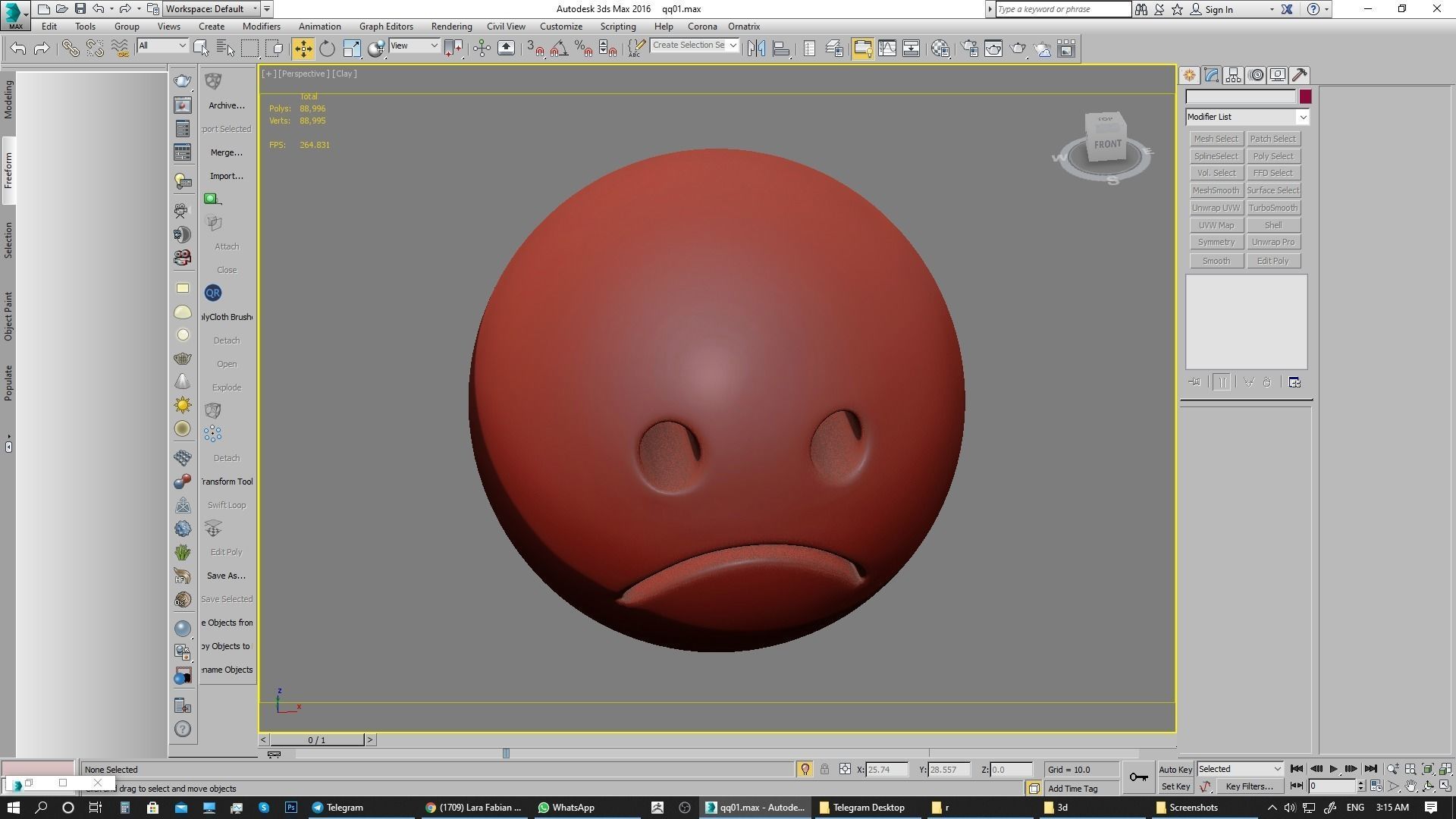Click the Save As... button
The height and width of the screenshot is (819, 1456).
tap(226, 576)
